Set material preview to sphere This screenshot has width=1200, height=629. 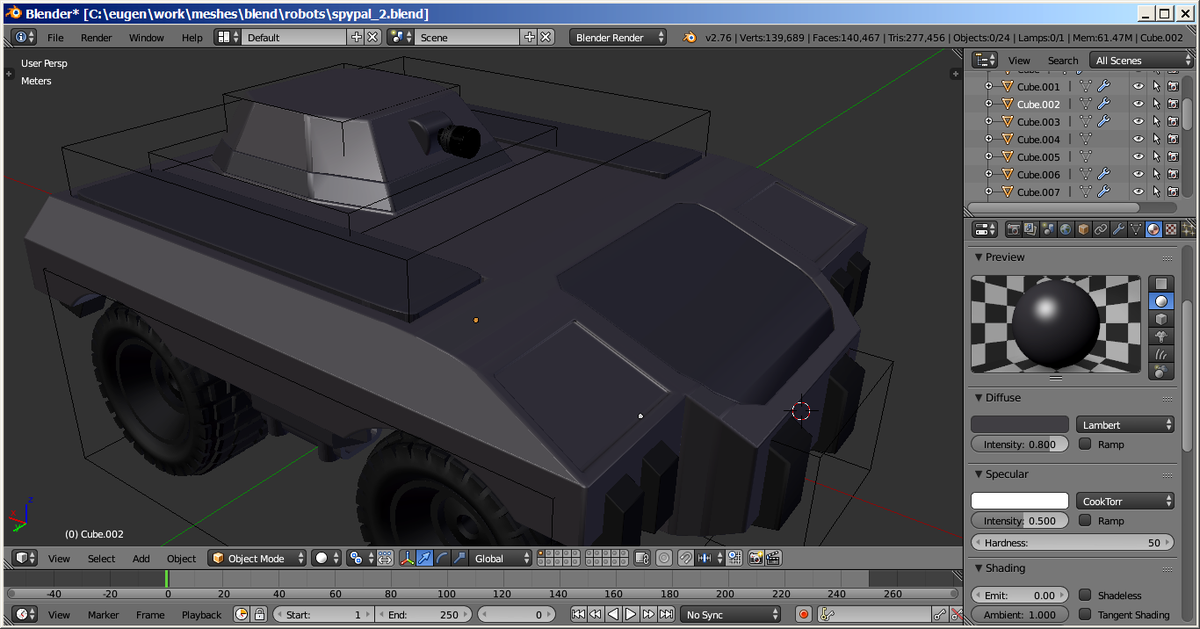point(1161,301)
